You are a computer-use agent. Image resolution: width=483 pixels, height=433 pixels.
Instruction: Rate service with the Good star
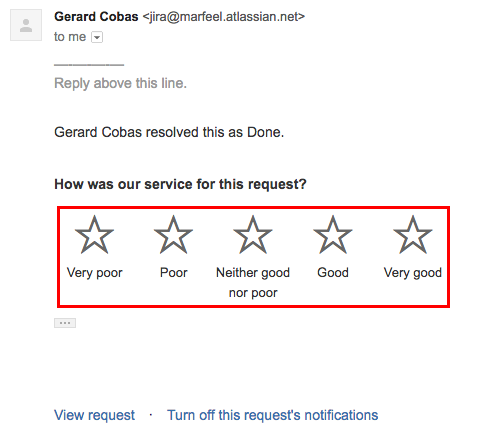(x=333, y=235)
